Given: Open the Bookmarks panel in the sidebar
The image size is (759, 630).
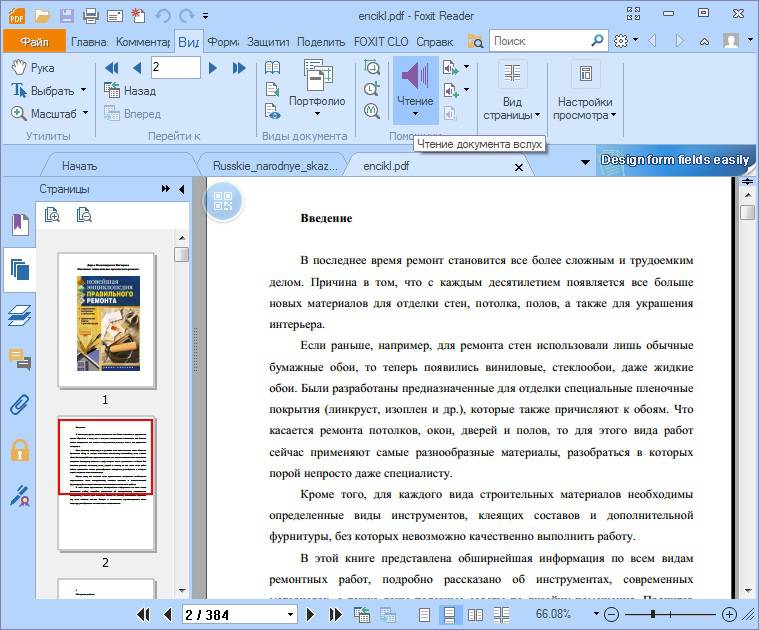Looking at the screenshot, I should coord(18,225).
